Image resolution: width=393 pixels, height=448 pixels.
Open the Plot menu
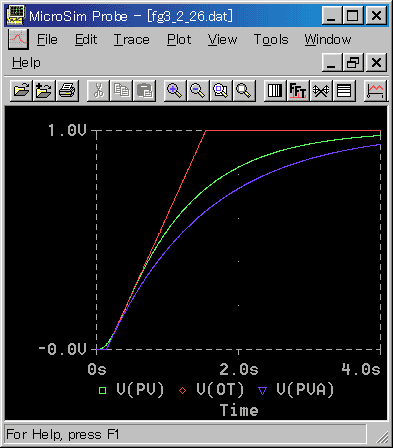pos(179,40)
